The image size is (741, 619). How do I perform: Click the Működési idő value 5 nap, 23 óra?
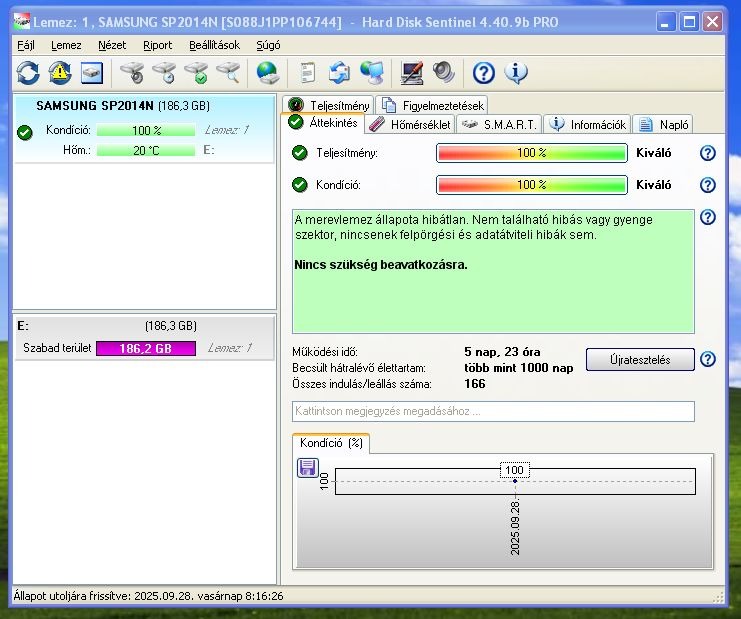pyautogui.click(x=502, y=352)
